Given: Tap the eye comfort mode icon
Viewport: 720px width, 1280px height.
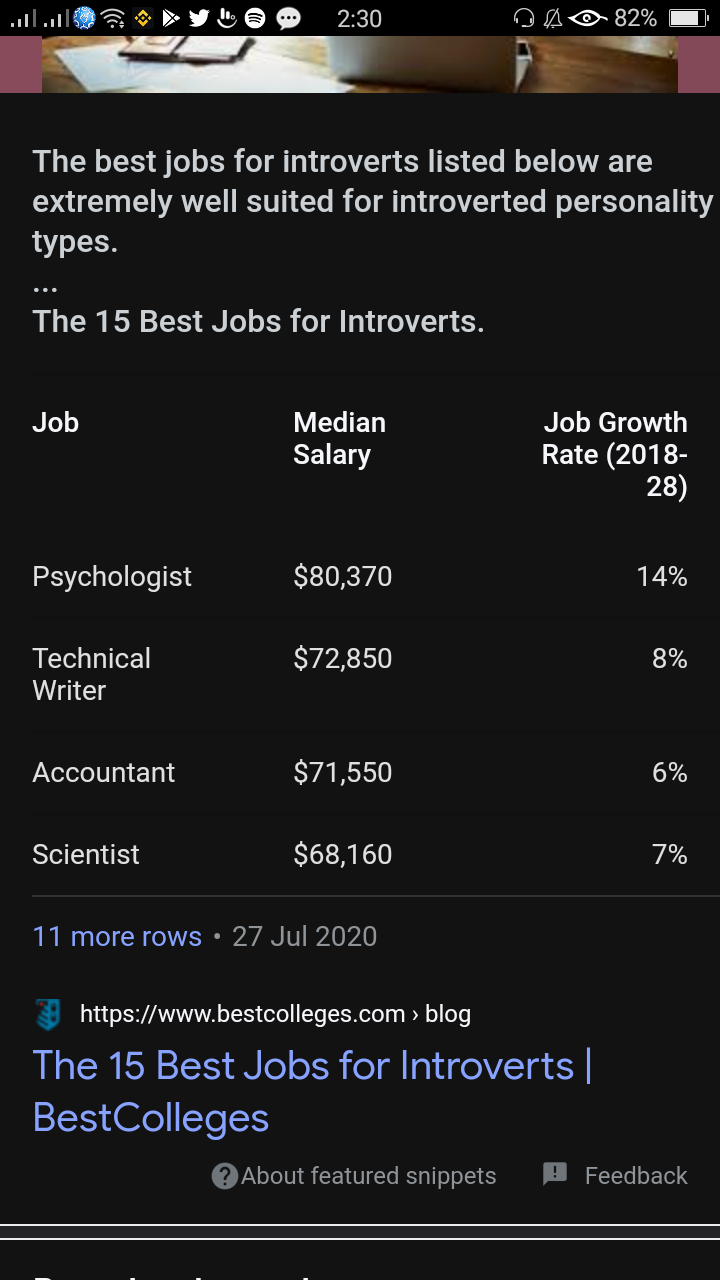Looking at the screenshot, I should [x=588, y=18].
